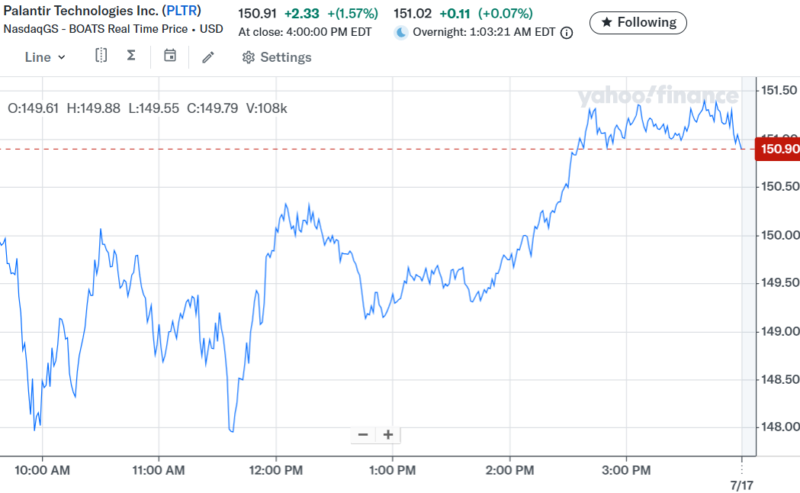Toggle the Following star button

coord(638,22)
